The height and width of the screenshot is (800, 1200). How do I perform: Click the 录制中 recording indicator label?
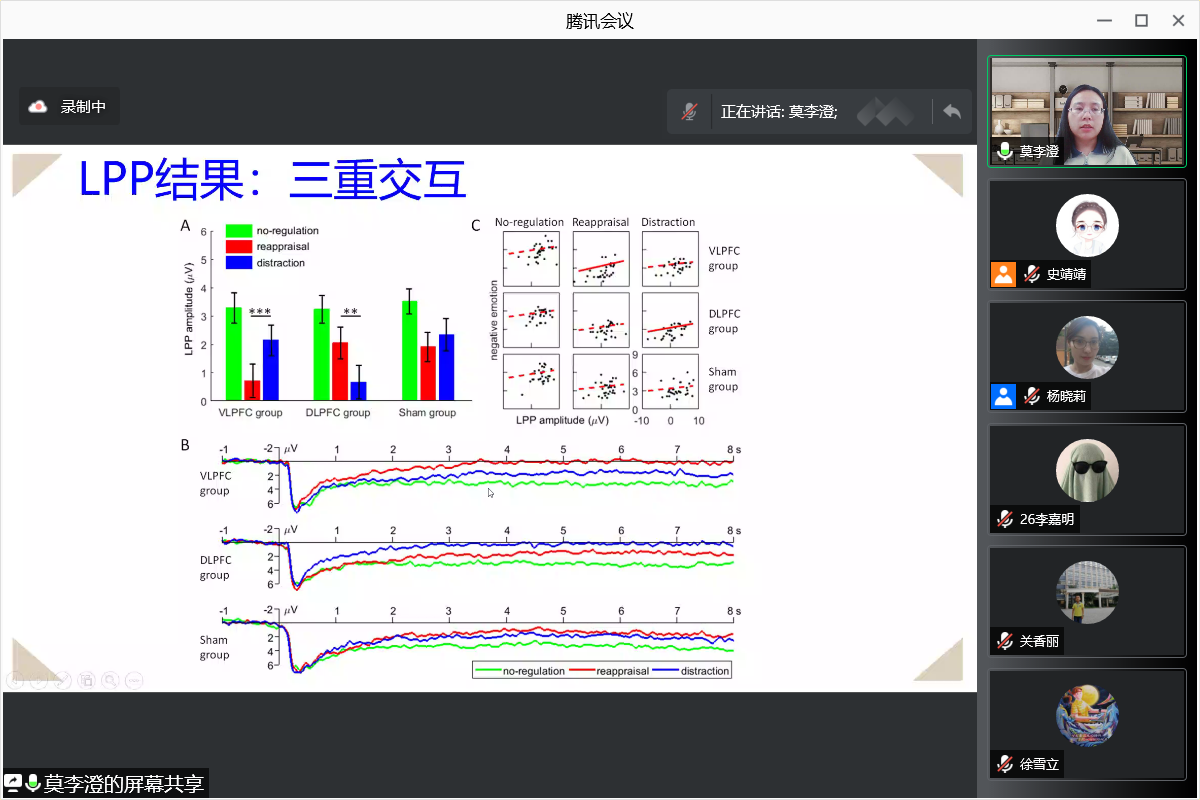83,107
